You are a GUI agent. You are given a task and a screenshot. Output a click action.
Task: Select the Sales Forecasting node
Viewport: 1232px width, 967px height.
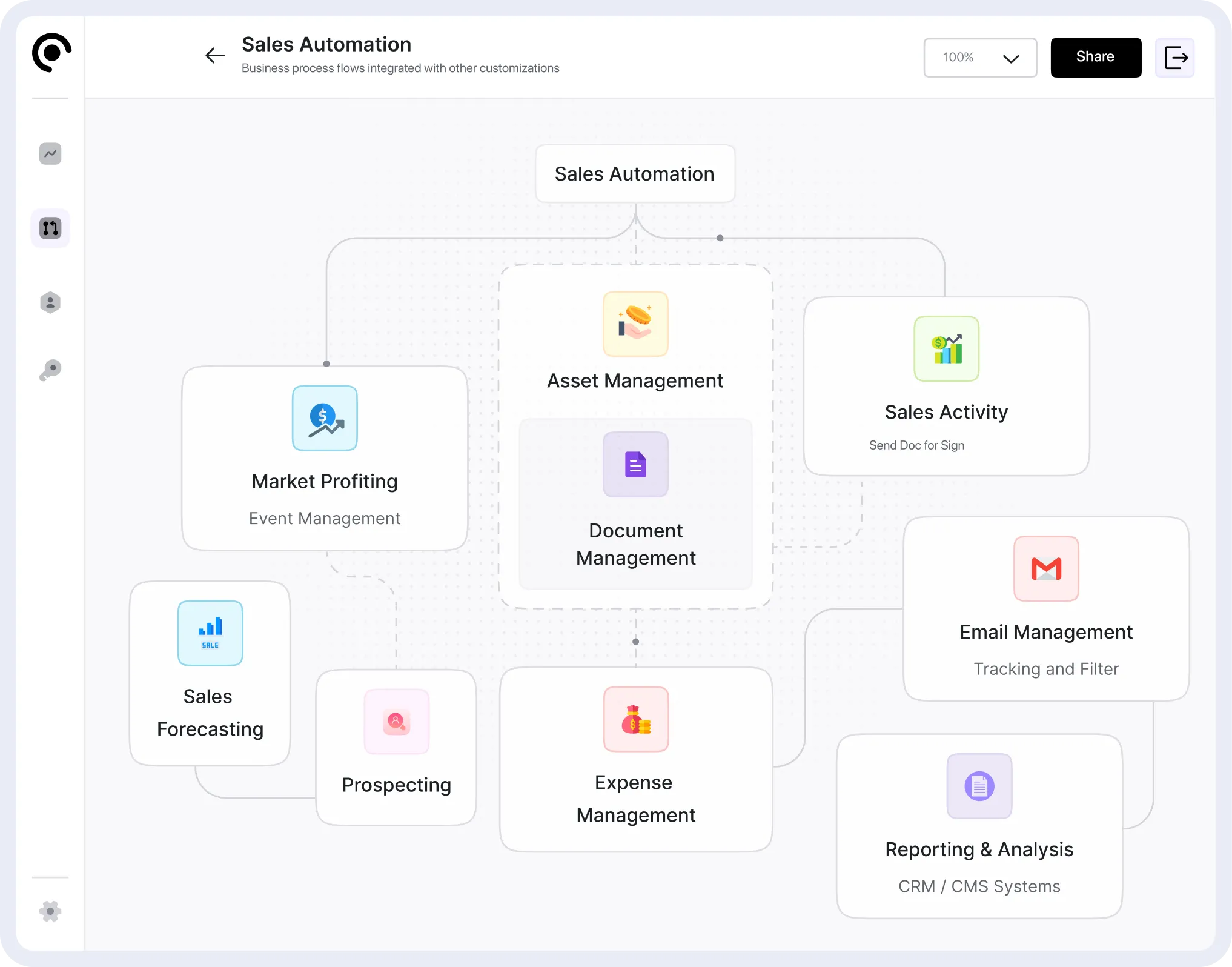click(210, 673)
